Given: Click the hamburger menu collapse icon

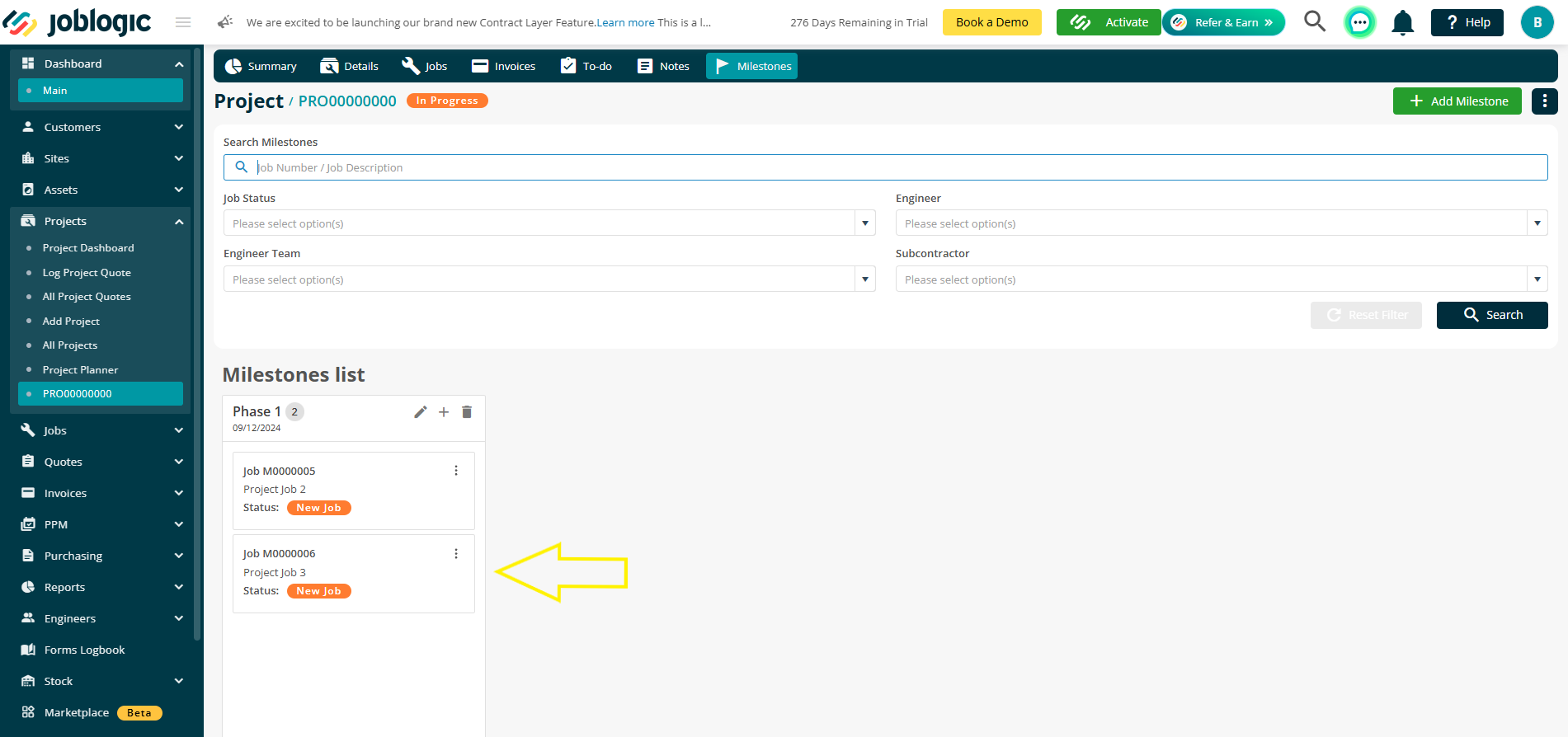Looking at the screenshot, I should pos(183,22).
